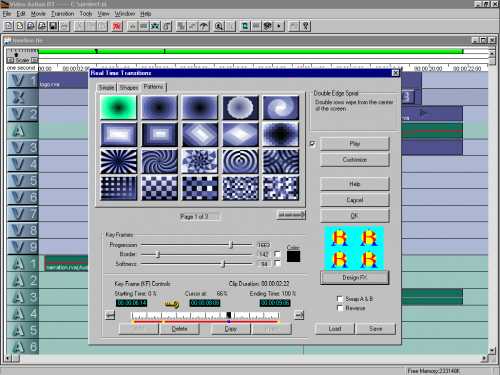Click the printer icon in the toolbar

coord(64,26)
